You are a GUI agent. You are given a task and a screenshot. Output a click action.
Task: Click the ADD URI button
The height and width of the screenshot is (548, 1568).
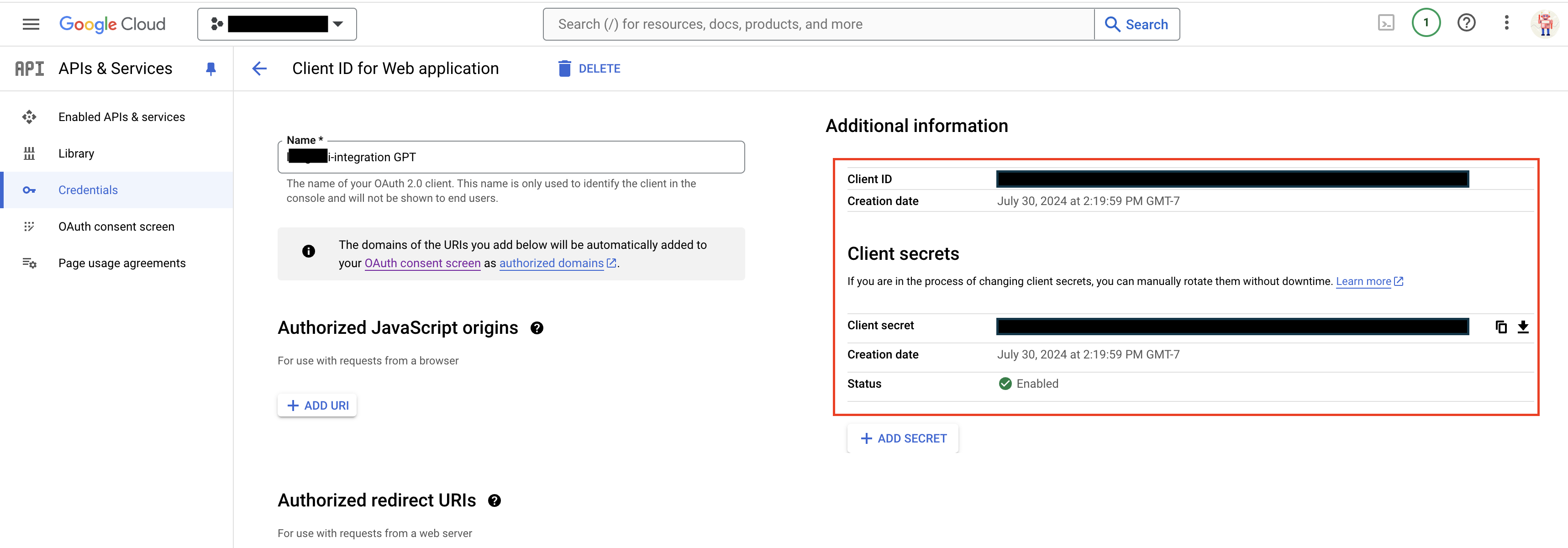[317, 406]
